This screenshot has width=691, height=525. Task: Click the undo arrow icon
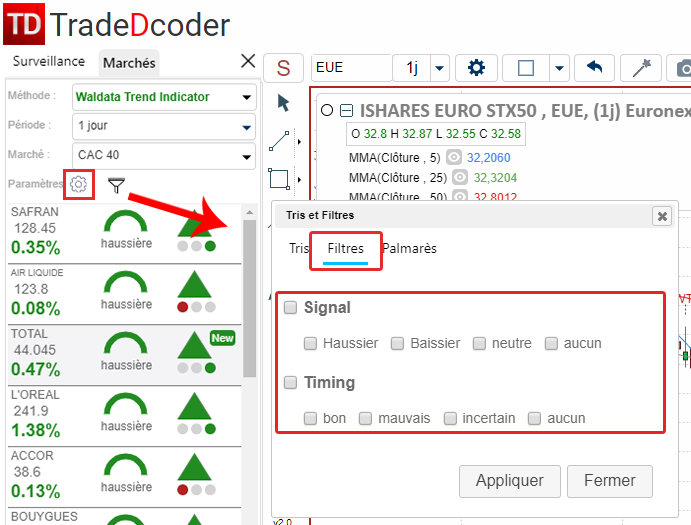pyautogui.click(x=594, y=68)
